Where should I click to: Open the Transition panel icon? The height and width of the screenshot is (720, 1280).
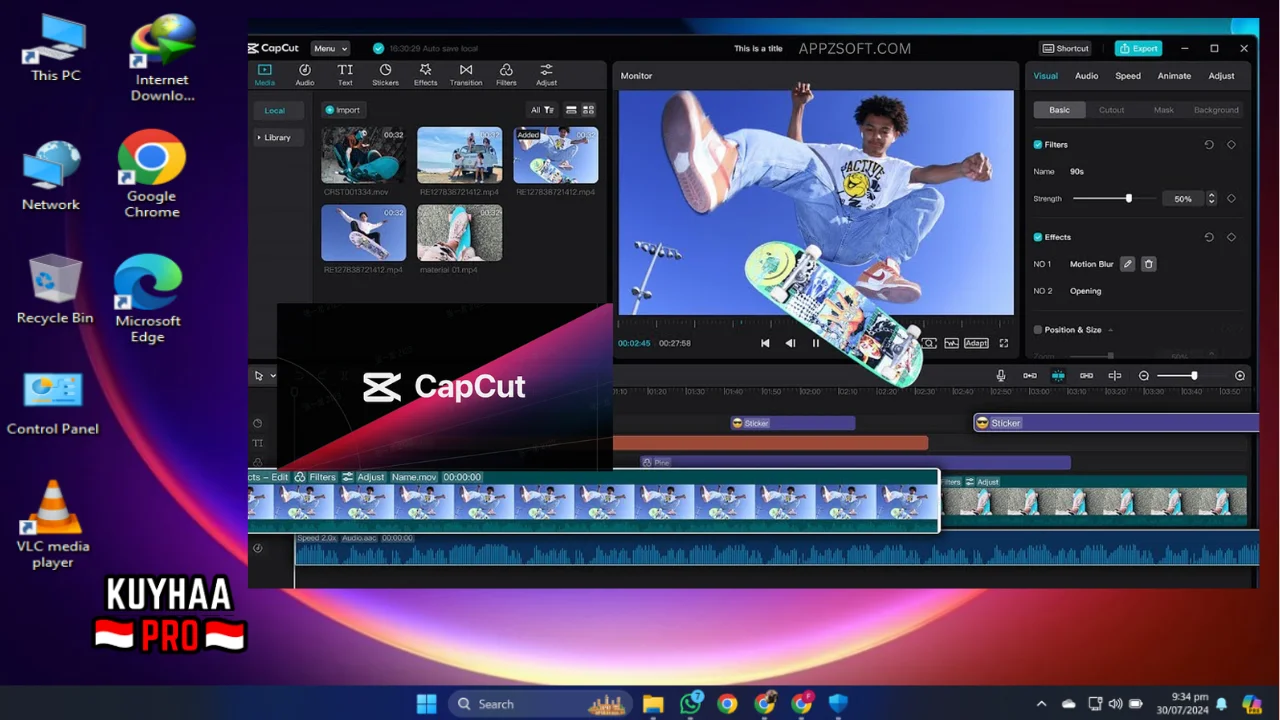tap(466, 70)
